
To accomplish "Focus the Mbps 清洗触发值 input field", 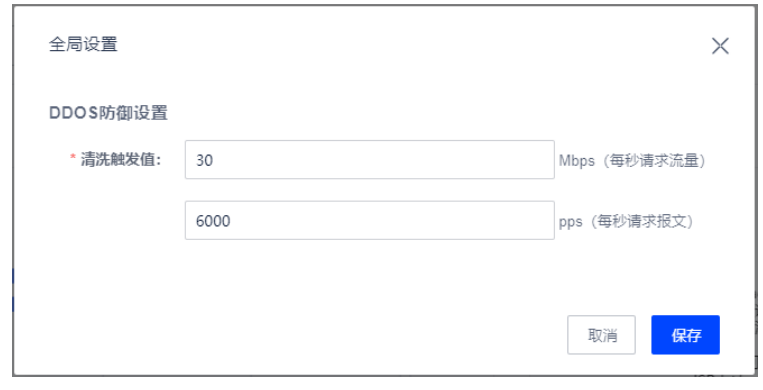I will click(369, 160).
